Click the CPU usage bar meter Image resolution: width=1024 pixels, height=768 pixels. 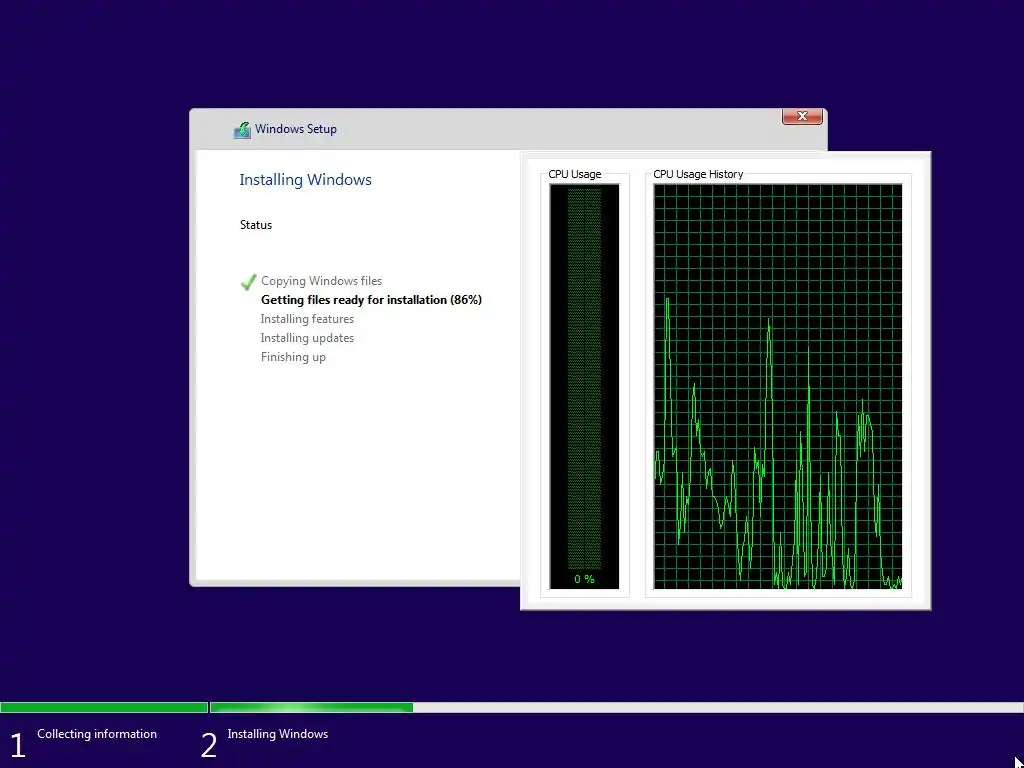click(584, 386)
